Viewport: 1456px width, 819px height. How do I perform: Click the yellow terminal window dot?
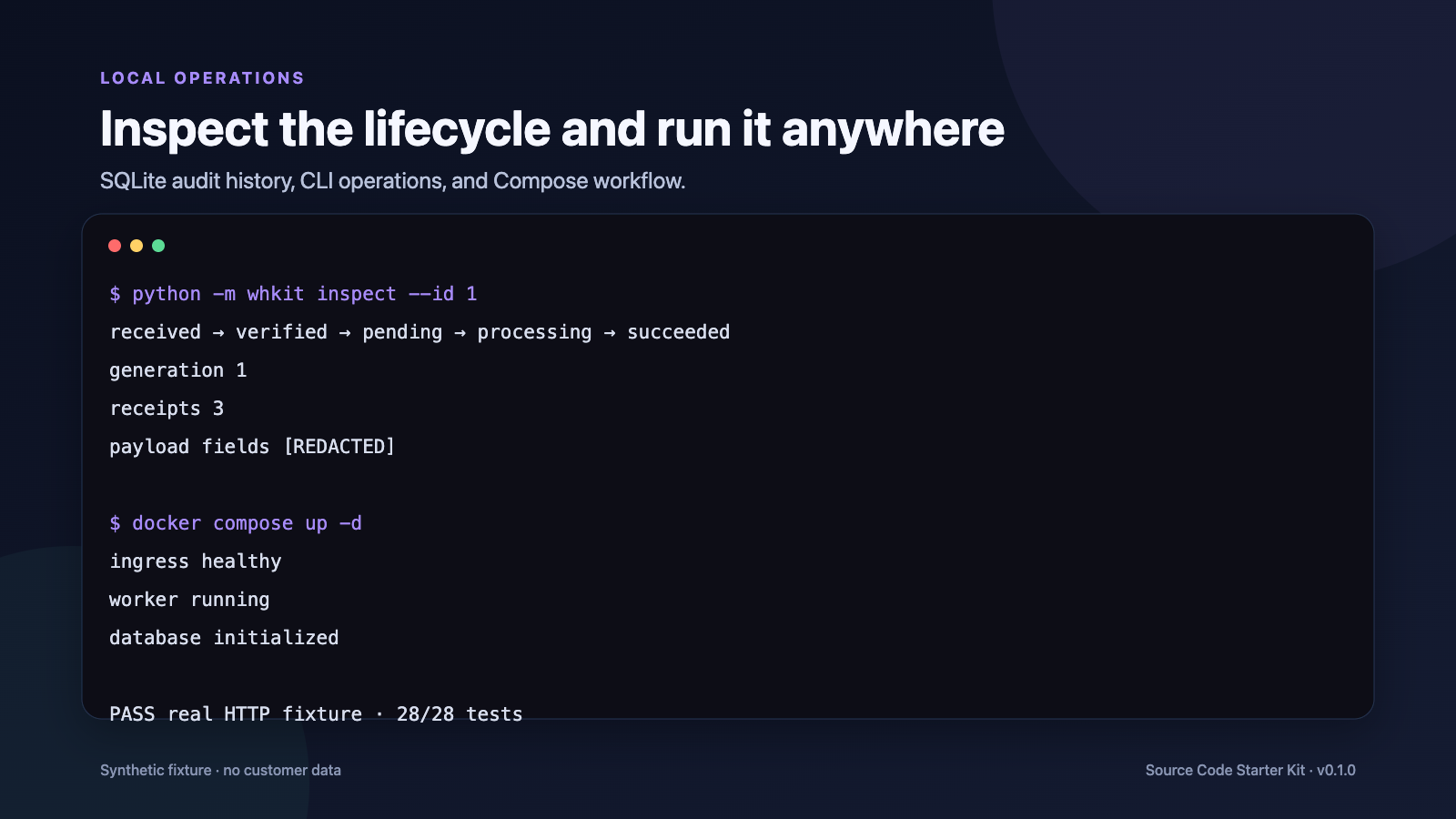point(136,246)
